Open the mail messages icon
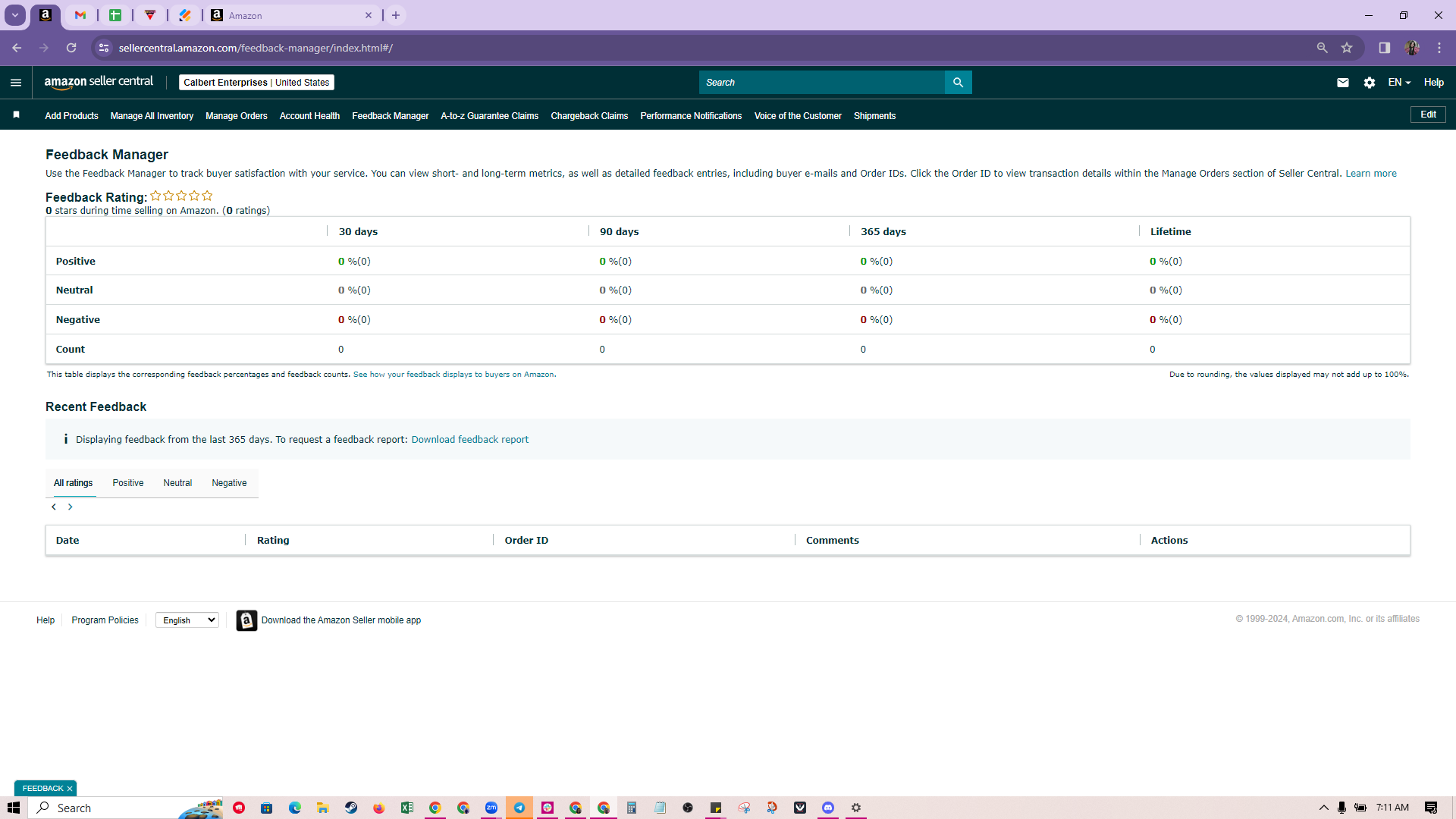The height and width of the screenshot is (819, 1456). [x=1342, y=83]
